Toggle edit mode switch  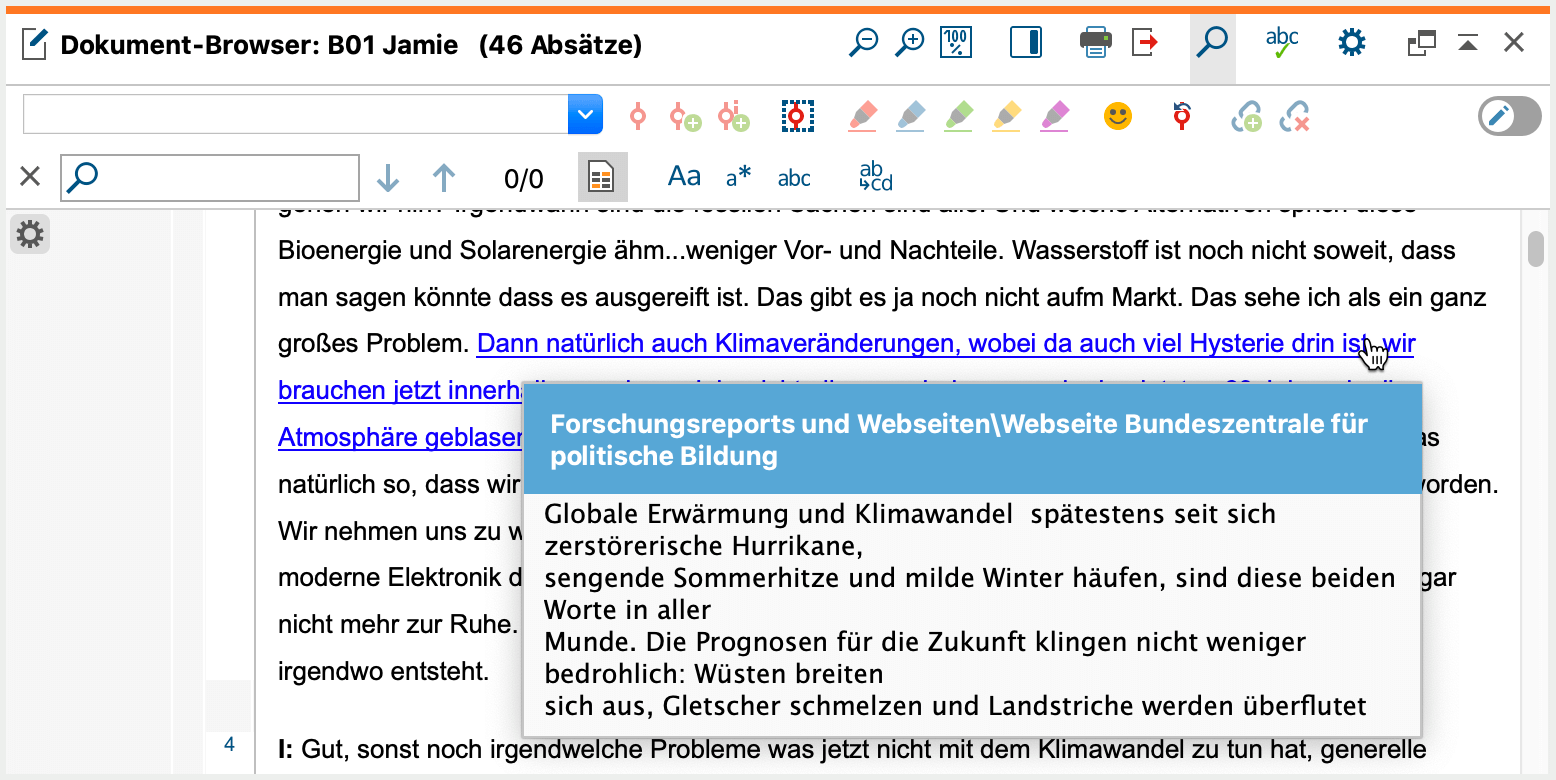tap(1509, 117)
